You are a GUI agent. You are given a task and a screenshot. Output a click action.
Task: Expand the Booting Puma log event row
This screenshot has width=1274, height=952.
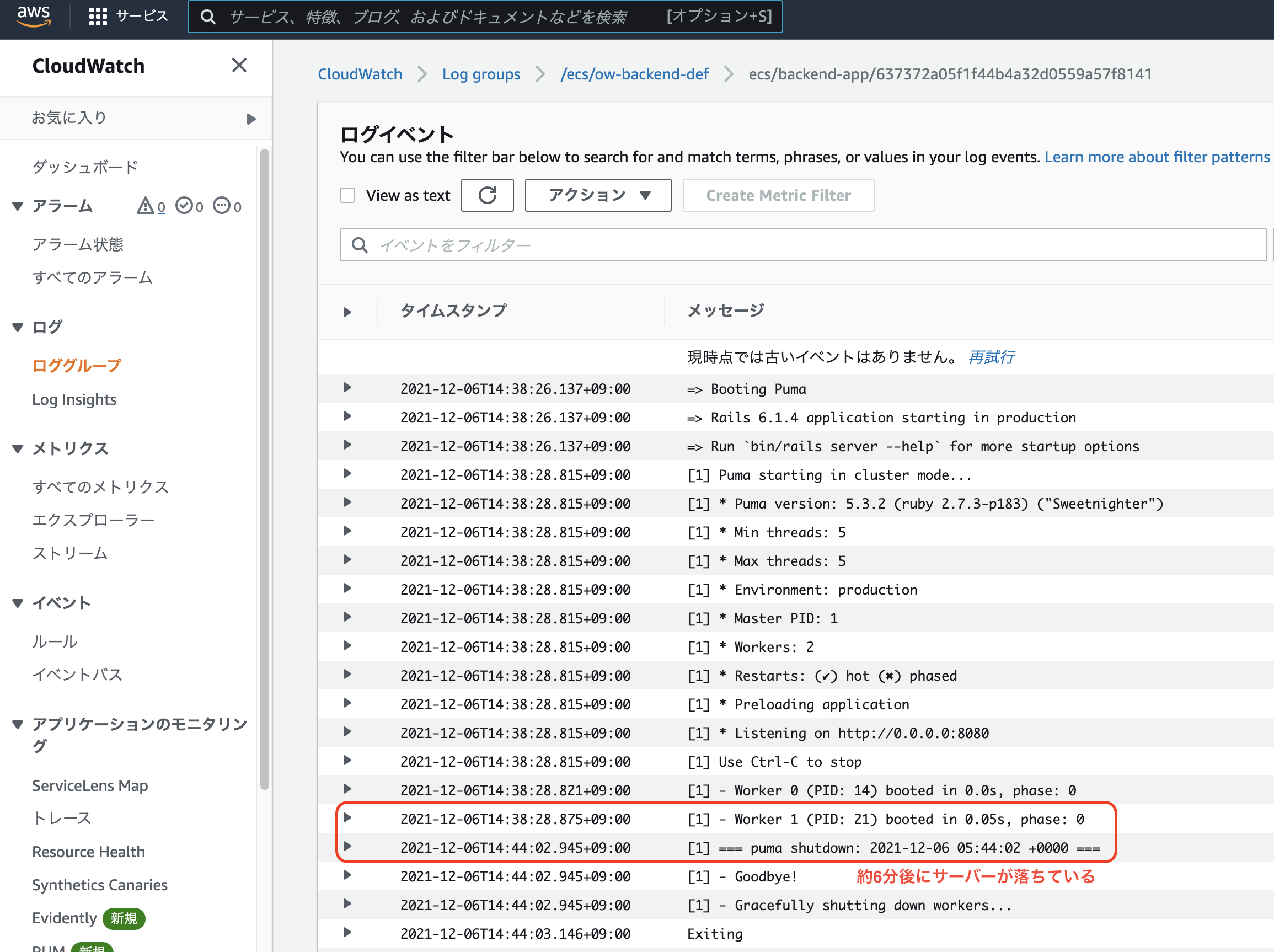[x=347, y=388]
